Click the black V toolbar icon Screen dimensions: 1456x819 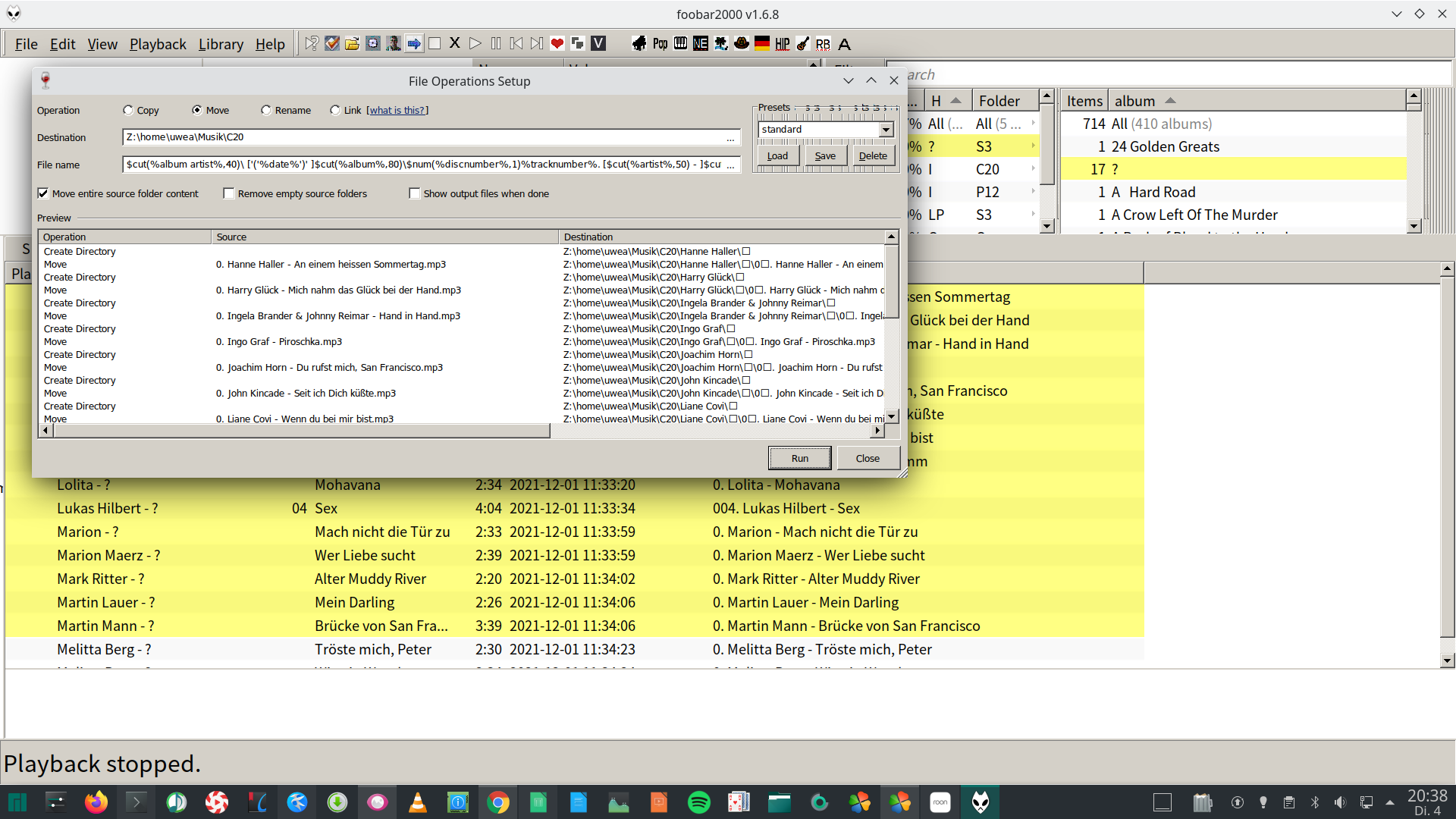(x=598, y=43)
